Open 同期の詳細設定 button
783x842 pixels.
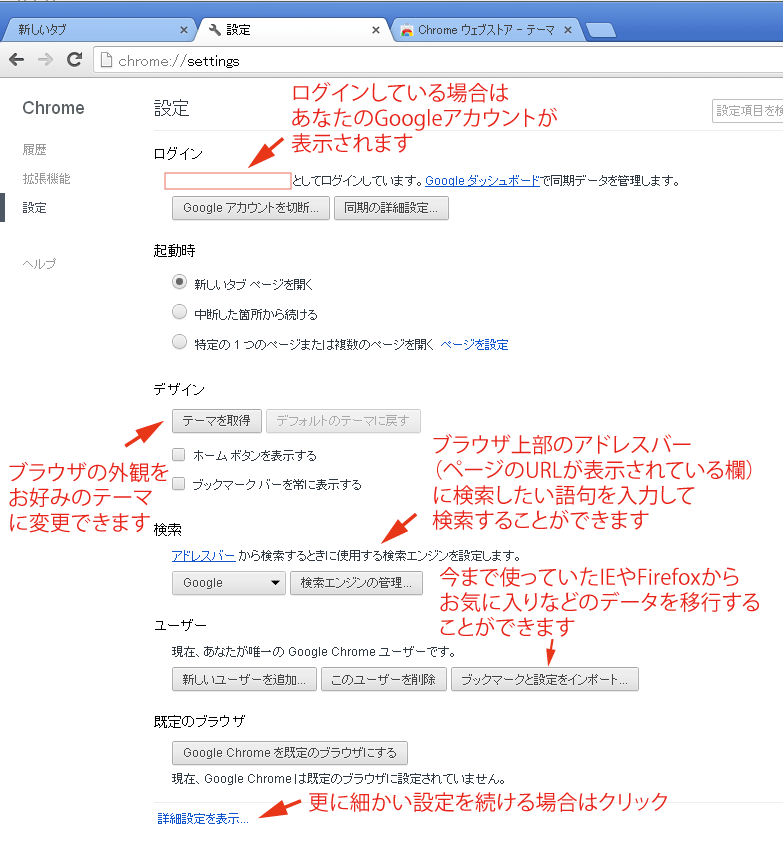click(391, 208)
